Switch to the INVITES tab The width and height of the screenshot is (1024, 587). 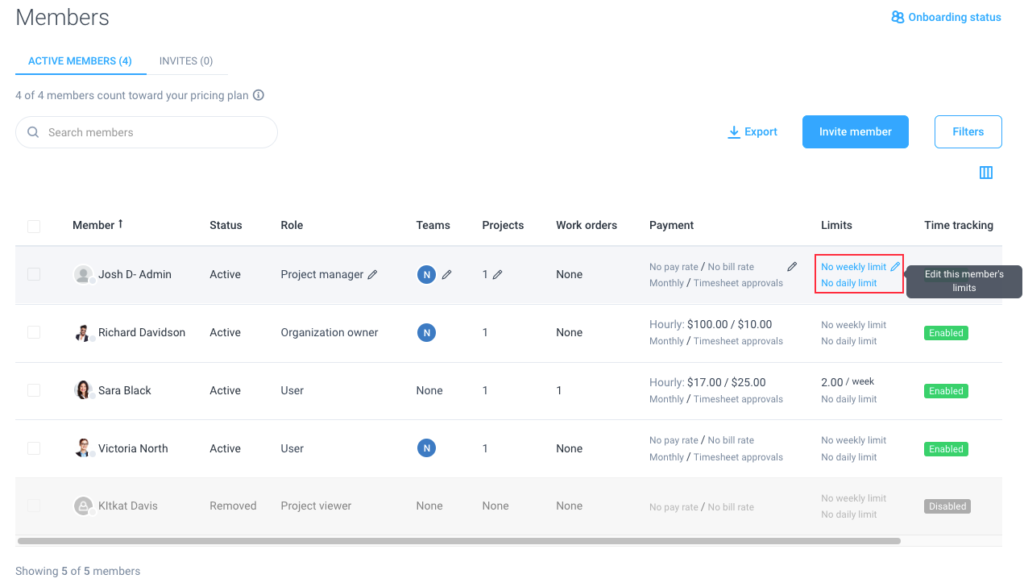(x=186, y=60)
